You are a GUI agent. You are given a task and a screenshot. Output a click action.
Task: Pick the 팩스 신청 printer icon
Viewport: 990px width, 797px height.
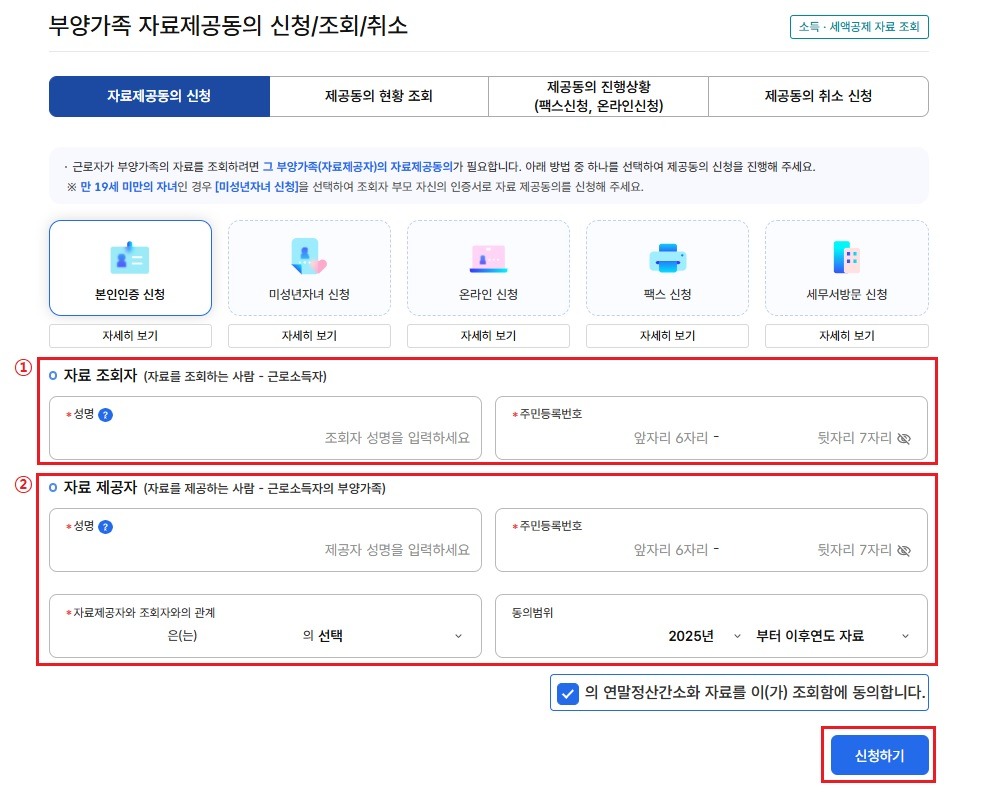(667, 258)
